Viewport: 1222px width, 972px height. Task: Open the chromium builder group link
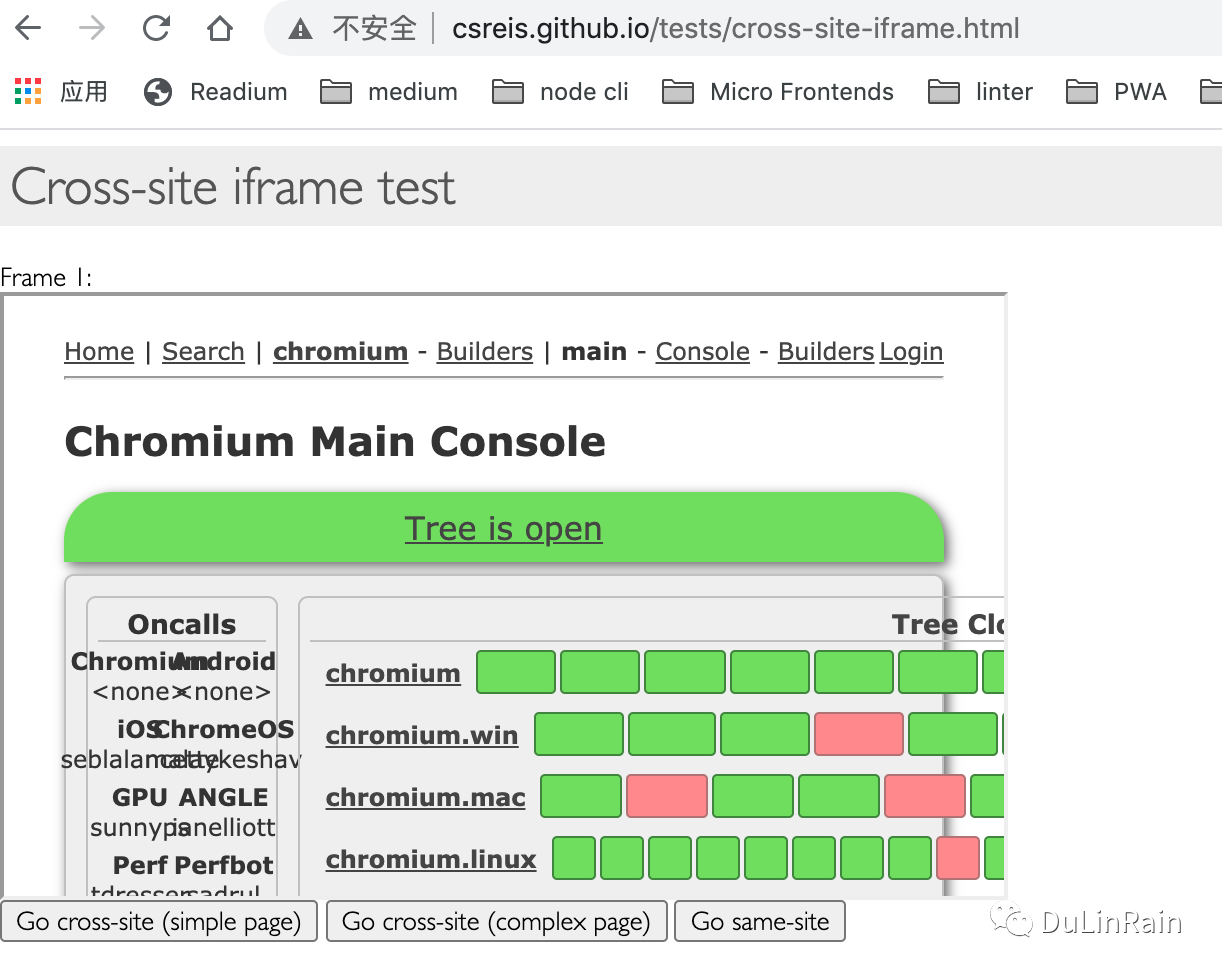coord(393,674)
